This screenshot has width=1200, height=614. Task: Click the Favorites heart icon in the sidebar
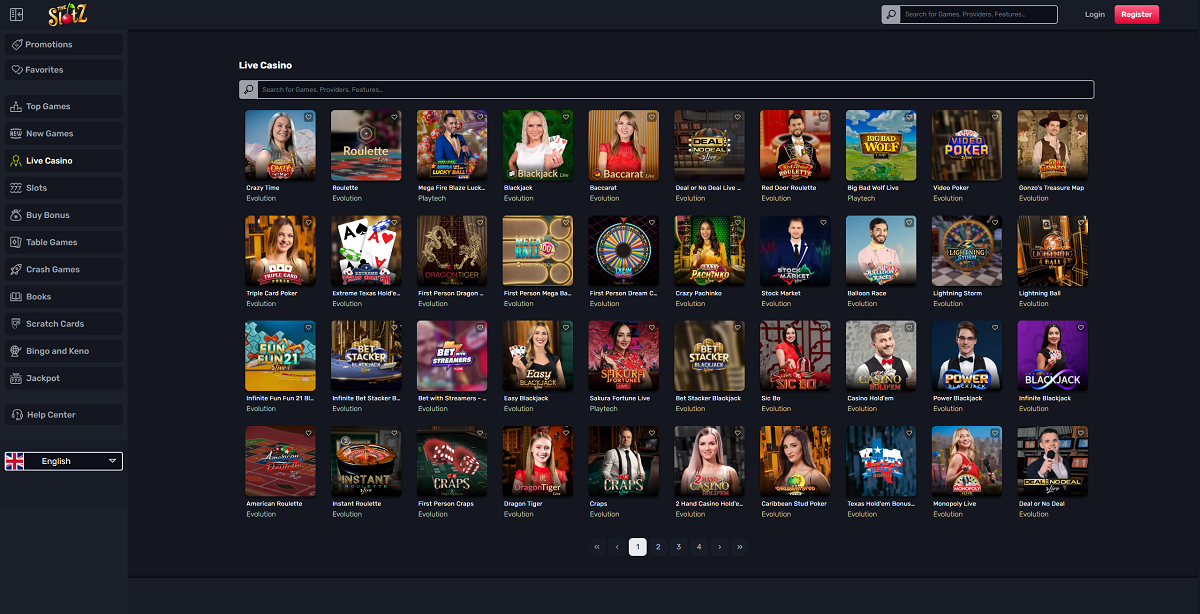(x=16, y=70)
